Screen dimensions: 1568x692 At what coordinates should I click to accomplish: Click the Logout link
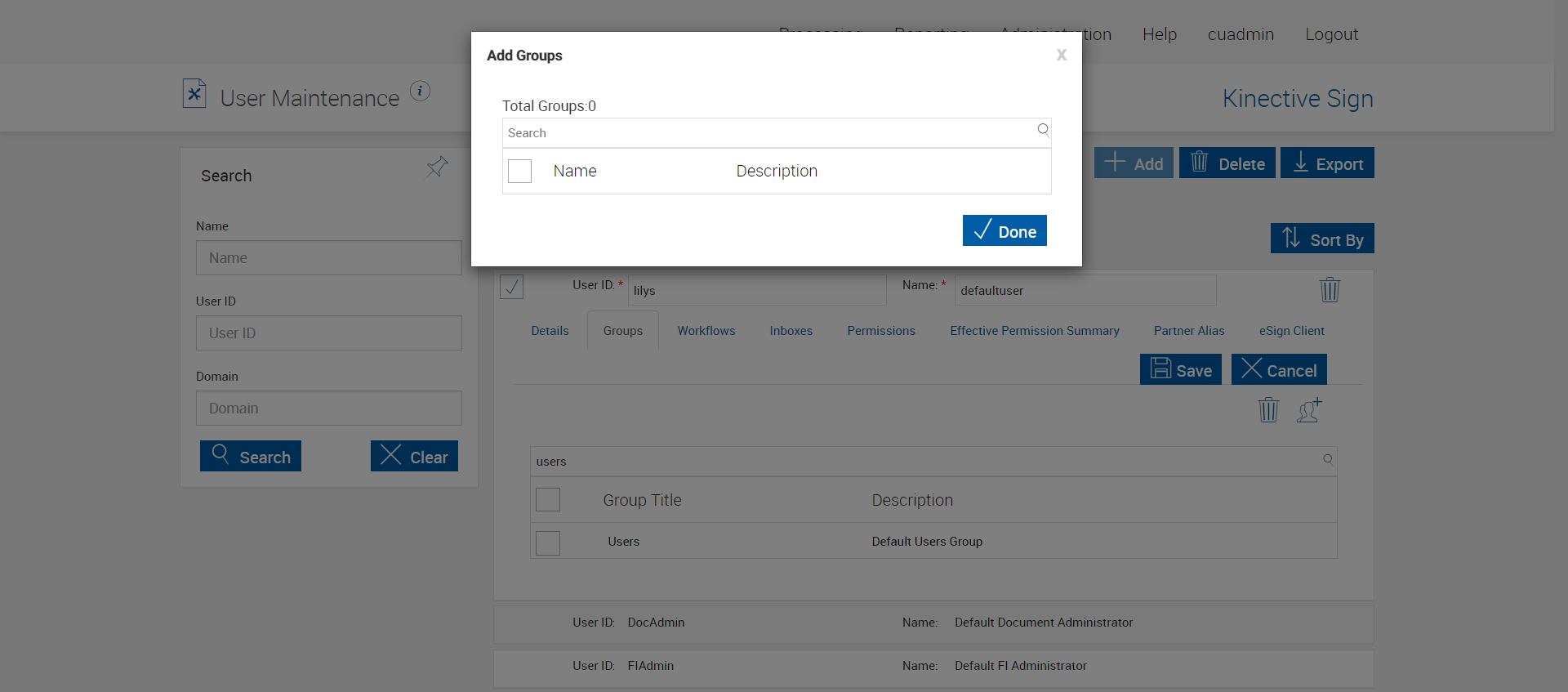pyautogui.click(x=1331, y=34)
